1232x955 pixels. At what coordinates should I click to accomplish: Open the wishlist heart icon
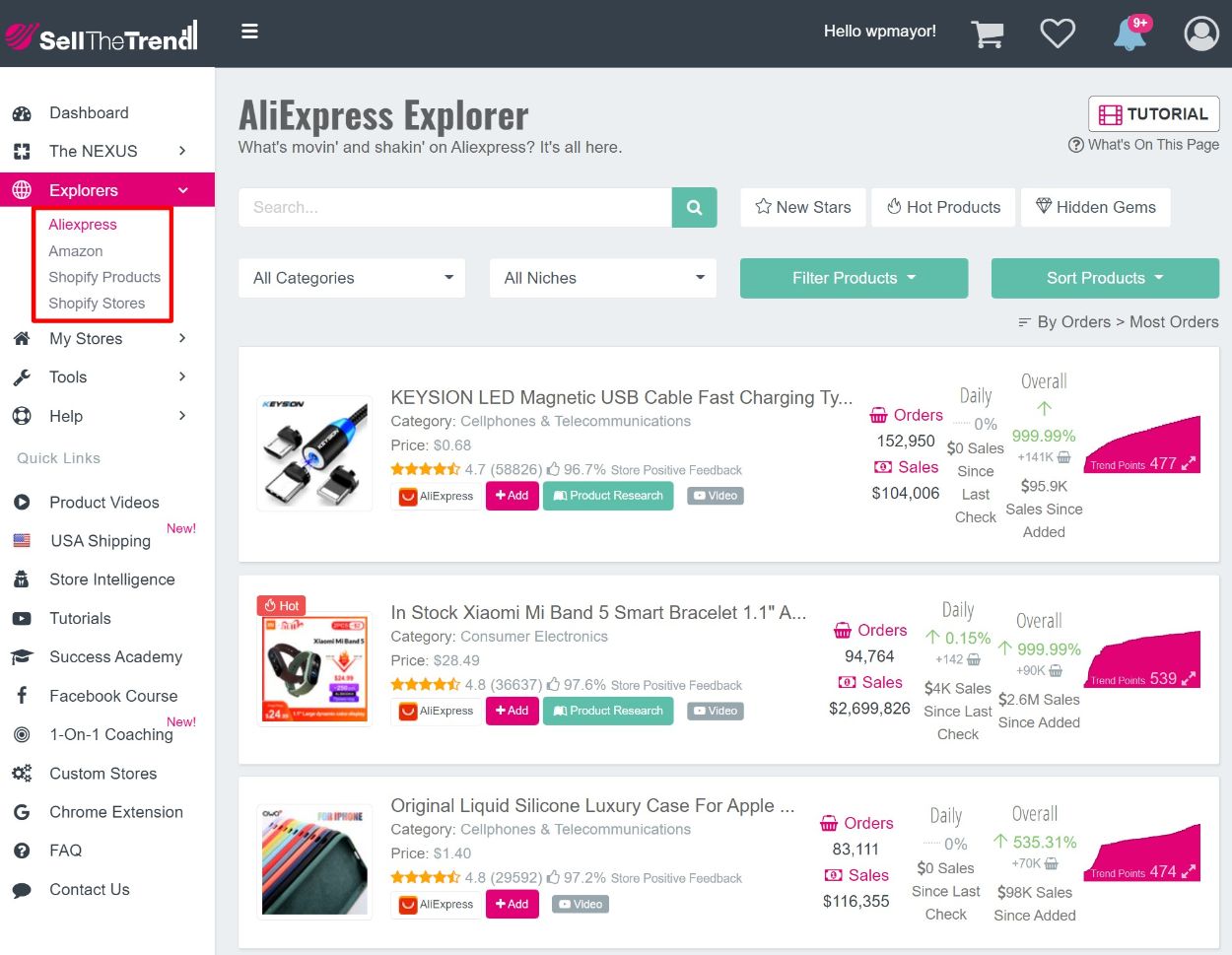pos(1058,33)
